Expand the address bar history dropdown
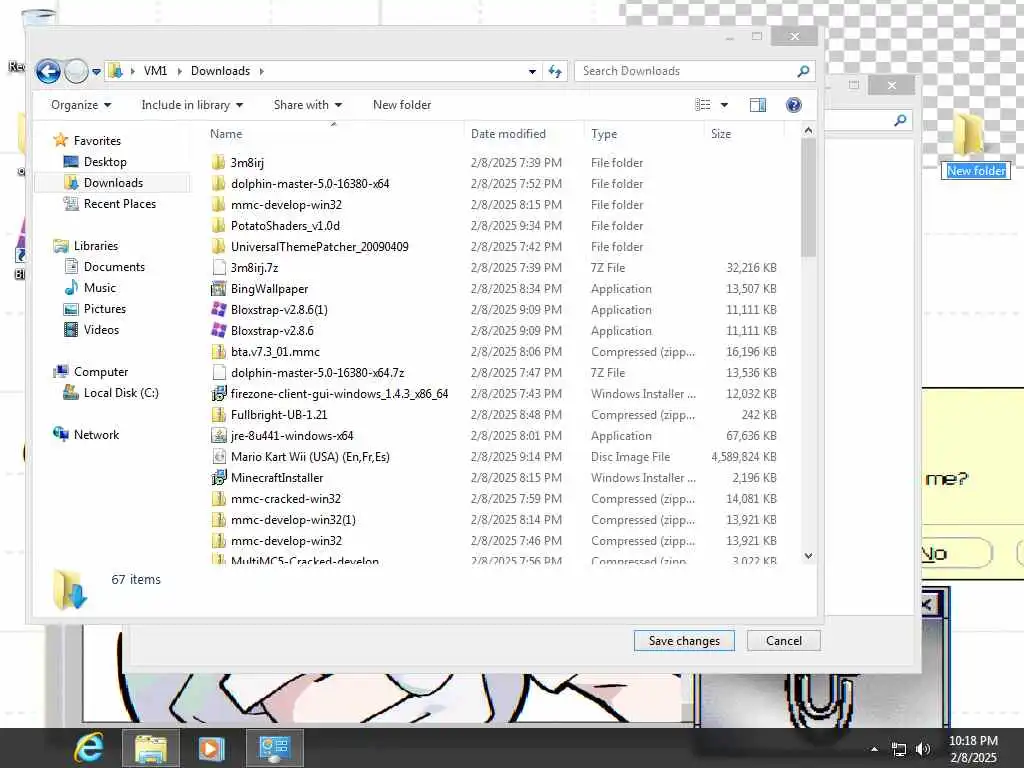The image size is (1024, 768). (532, 71)
